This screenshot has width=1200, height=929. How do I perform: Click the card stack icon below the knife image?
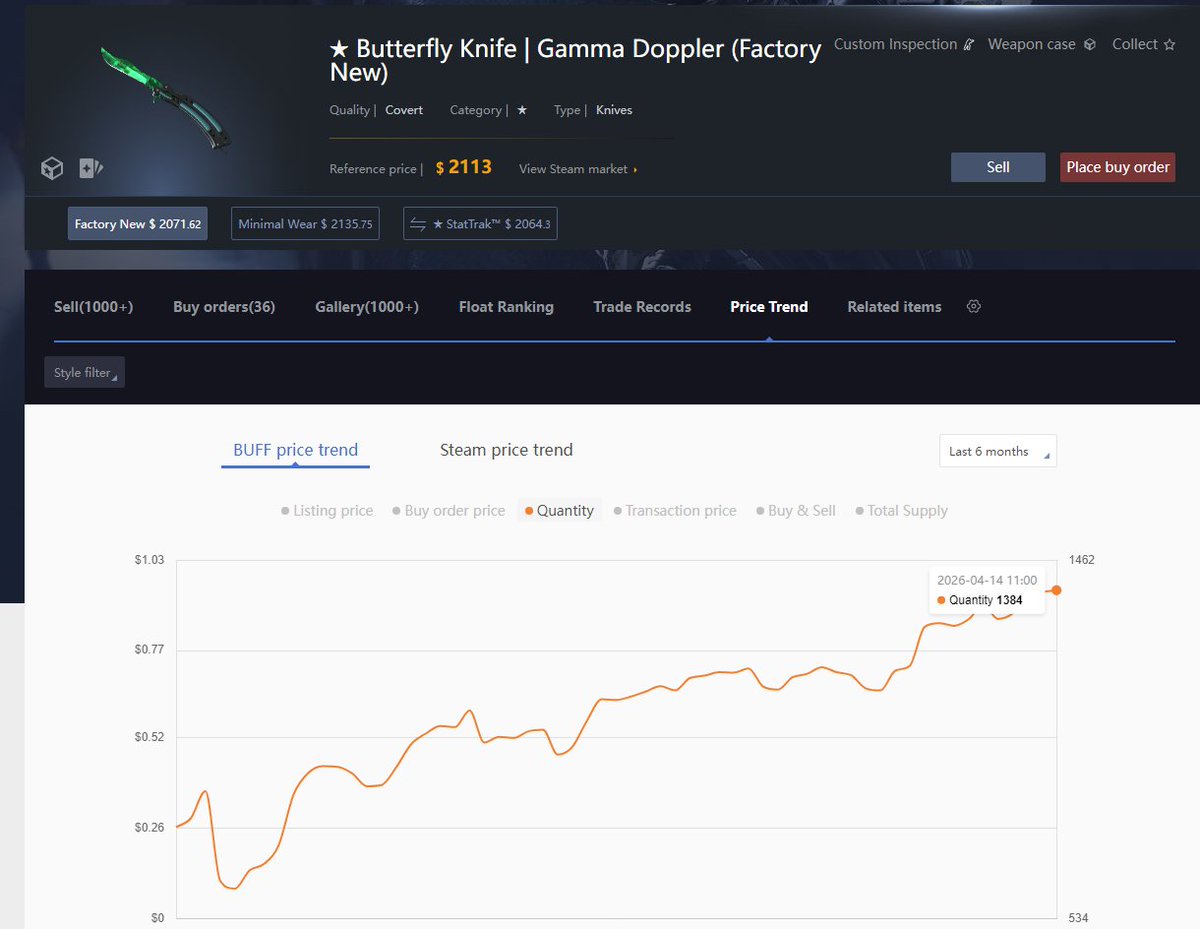click(90, 168)
